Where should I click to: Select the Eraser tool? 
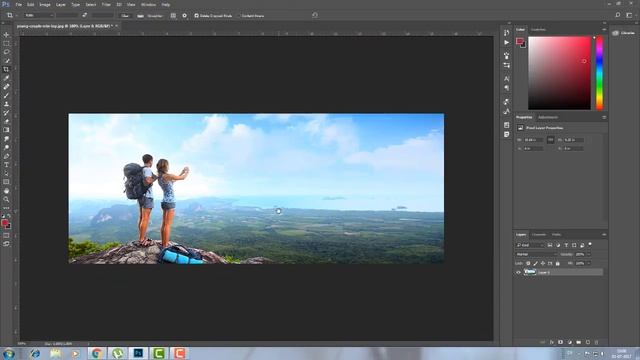(6, 121)
